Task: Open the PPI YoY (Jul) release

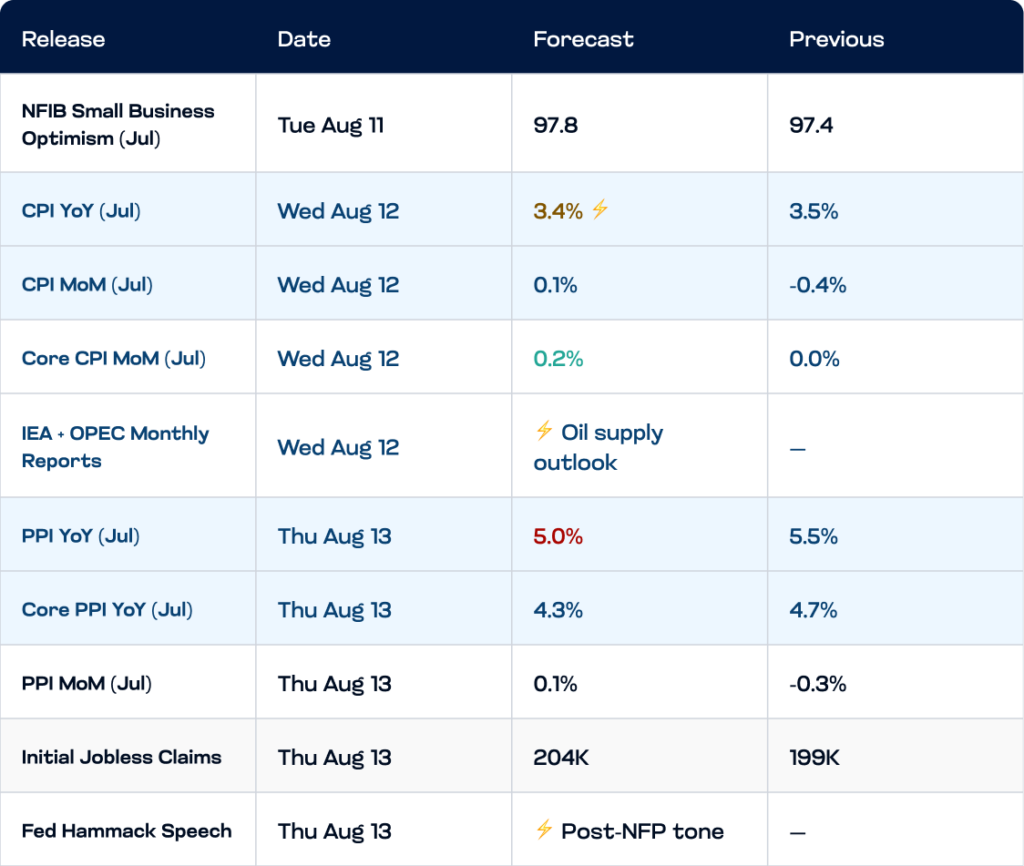Action: coord(80,536)
